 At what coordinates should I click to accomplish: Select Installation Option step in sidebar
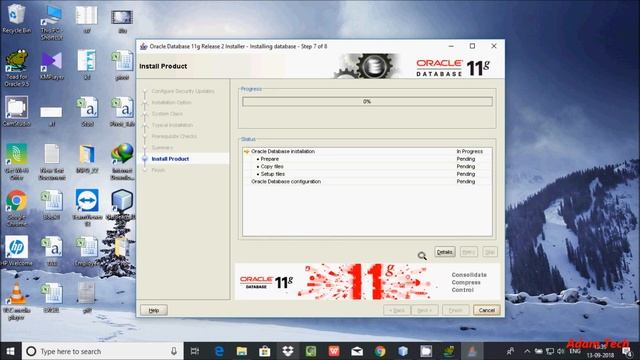point(171,102)
